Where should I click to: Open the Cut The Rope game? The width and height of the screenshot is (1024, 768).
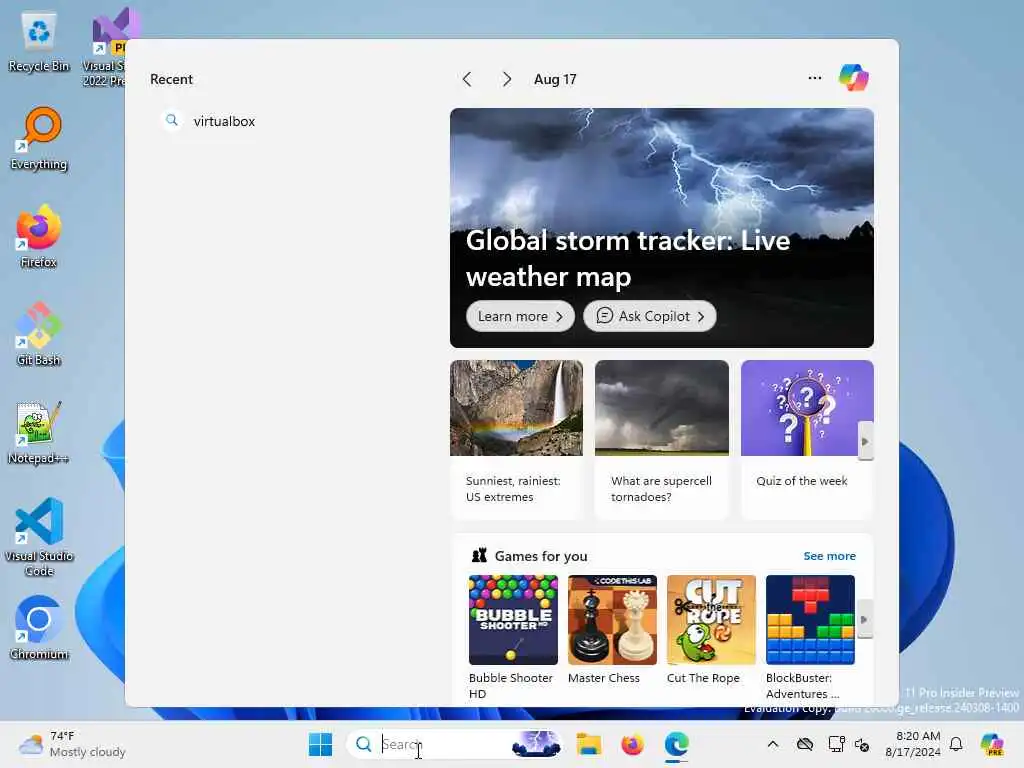click(x=711, y=630)
